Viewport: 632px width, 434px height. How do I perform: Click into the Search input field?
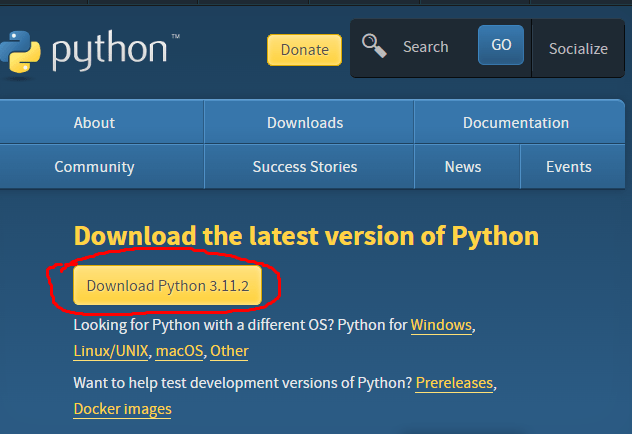[x=425, y=47]
